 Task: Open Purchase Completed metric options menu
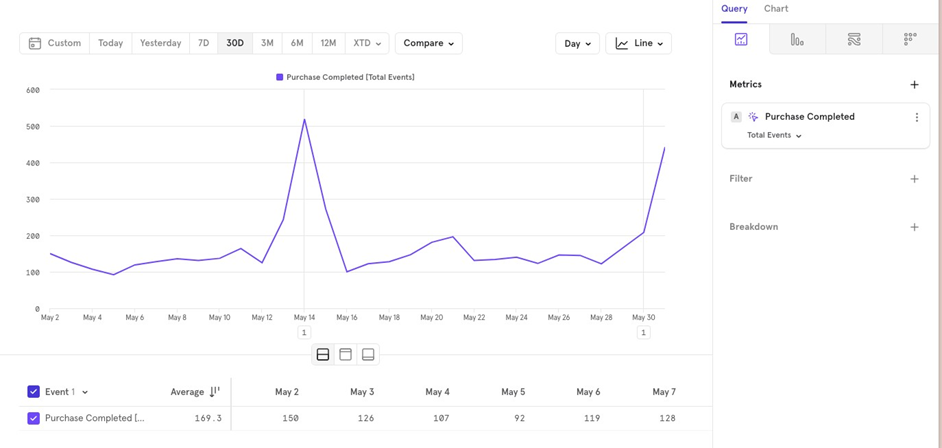coord(916,117)
